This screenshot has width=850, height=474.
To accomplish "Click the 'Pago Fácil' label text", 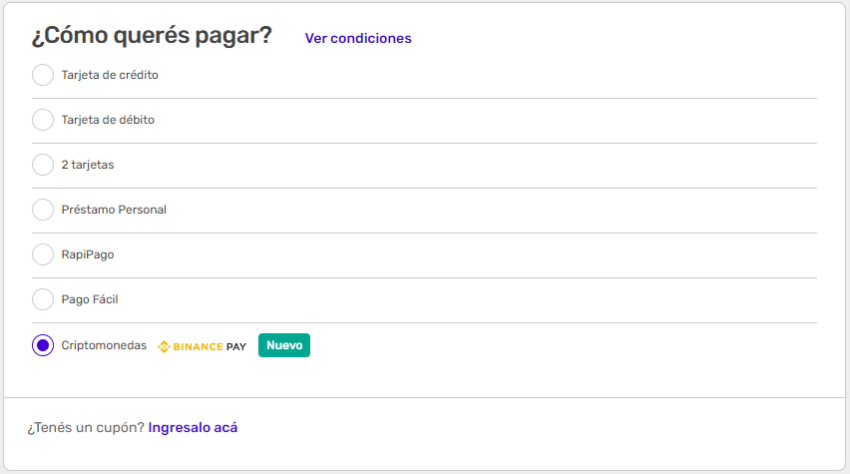I will (90, 300).
